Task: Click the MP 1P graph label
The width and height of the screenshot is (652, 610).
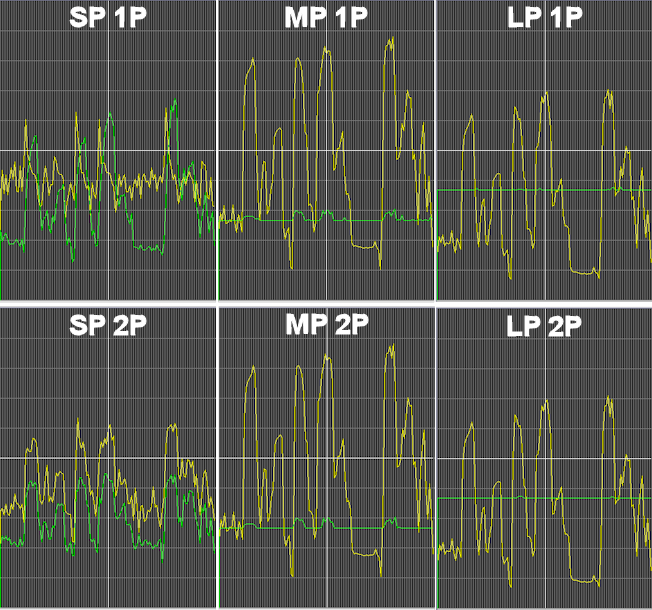Action: coord(326,17)
